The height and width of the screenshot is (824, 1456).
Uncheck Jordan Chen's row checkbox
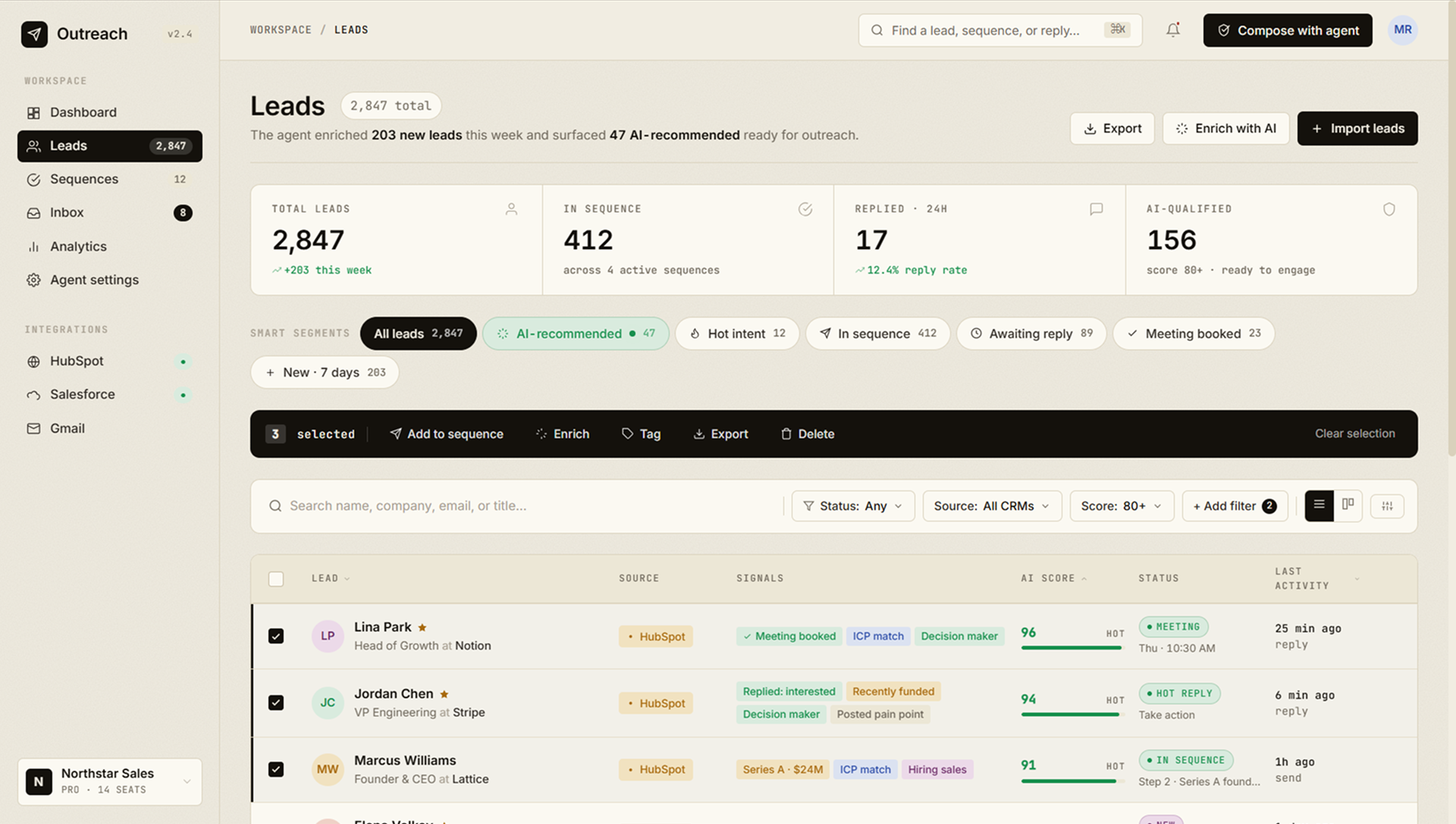[276, 703]
